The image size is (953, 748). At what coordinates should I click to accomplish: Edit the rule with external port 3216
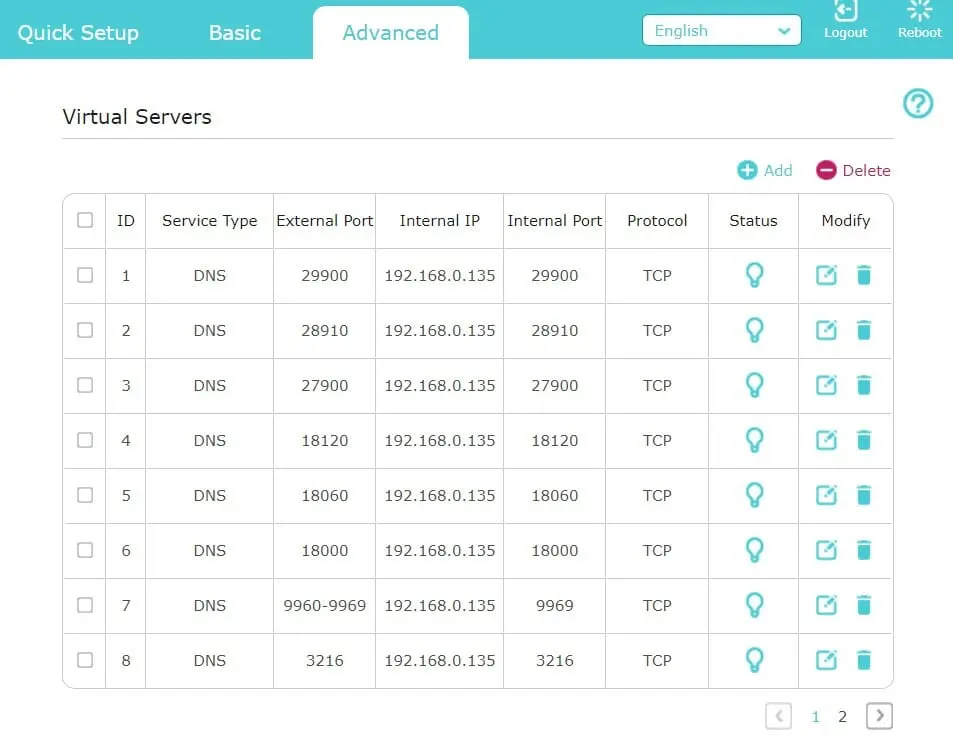(826, 660)
